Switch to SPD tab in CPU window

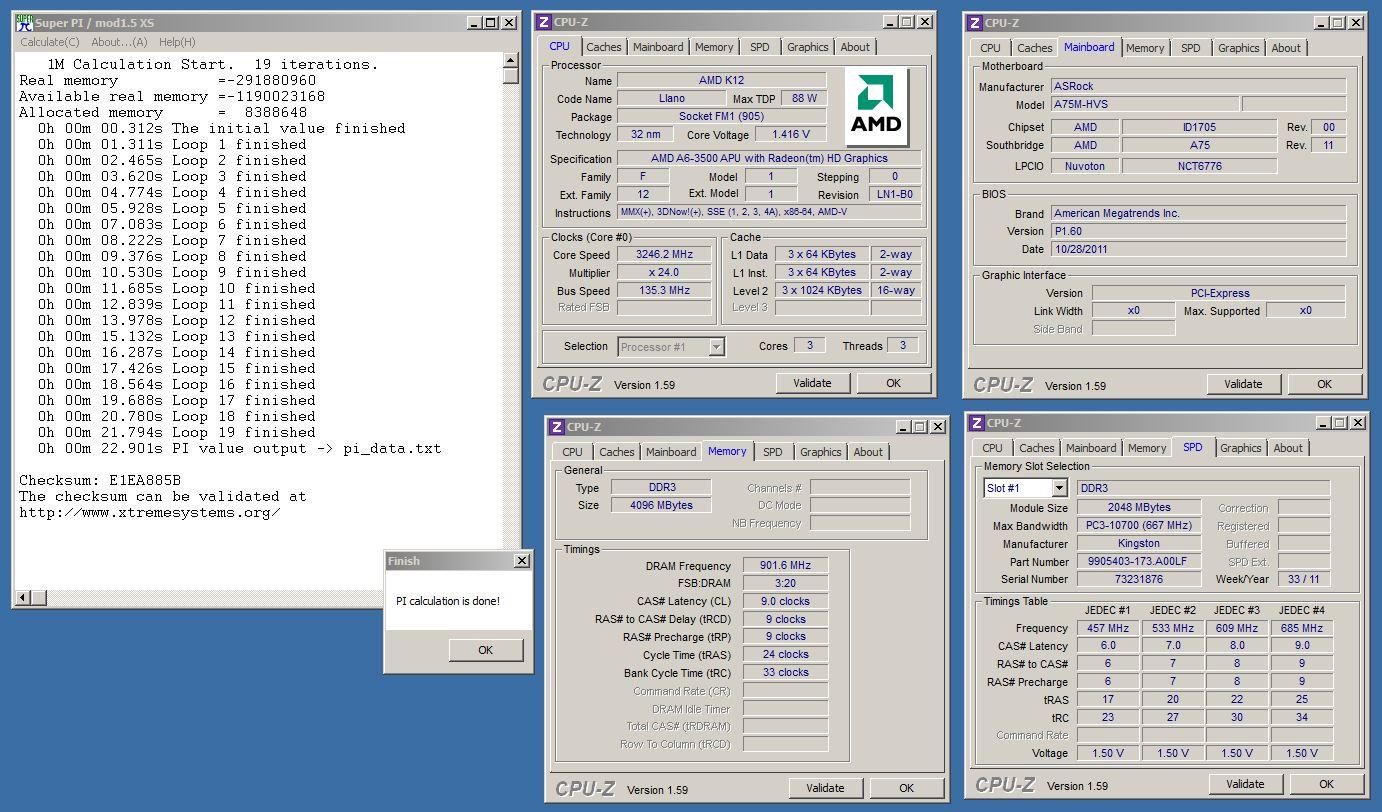(x=760, y=47)
